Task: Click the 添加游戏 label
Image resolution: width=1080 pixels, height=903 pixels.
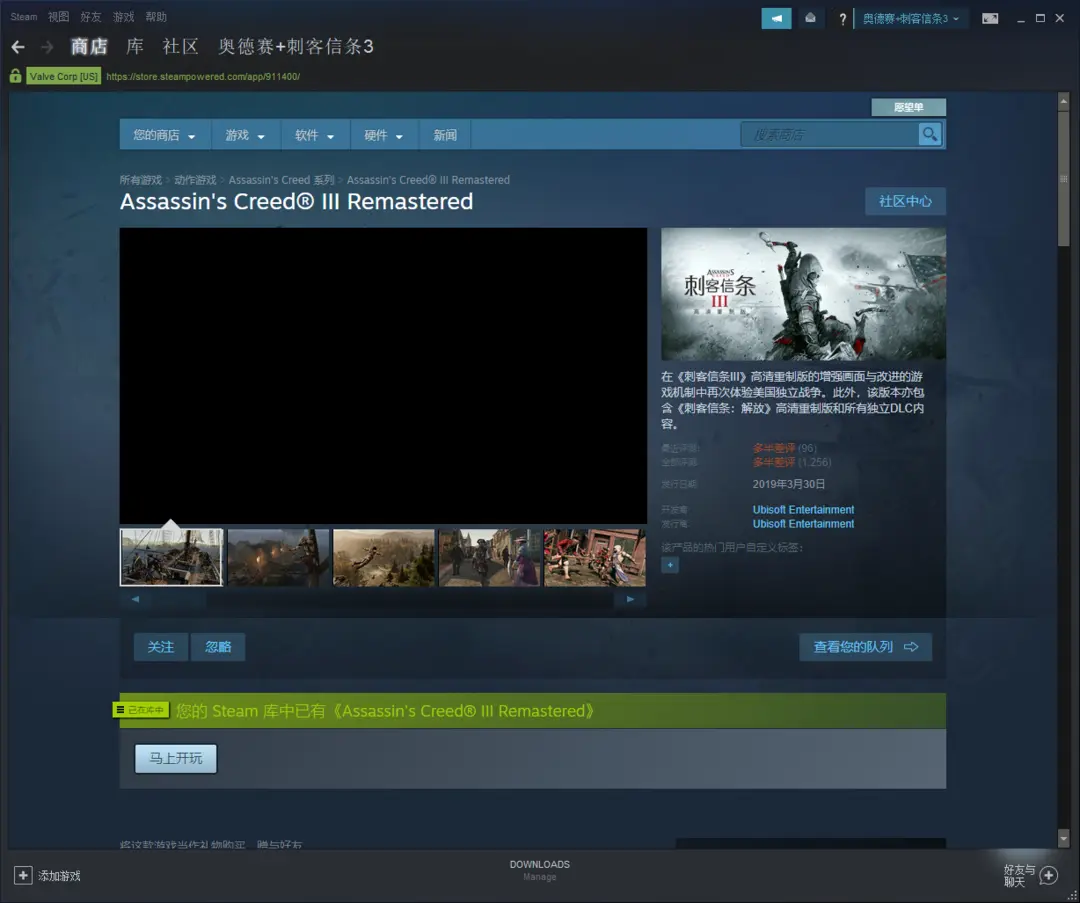Action: coord(59,876)
